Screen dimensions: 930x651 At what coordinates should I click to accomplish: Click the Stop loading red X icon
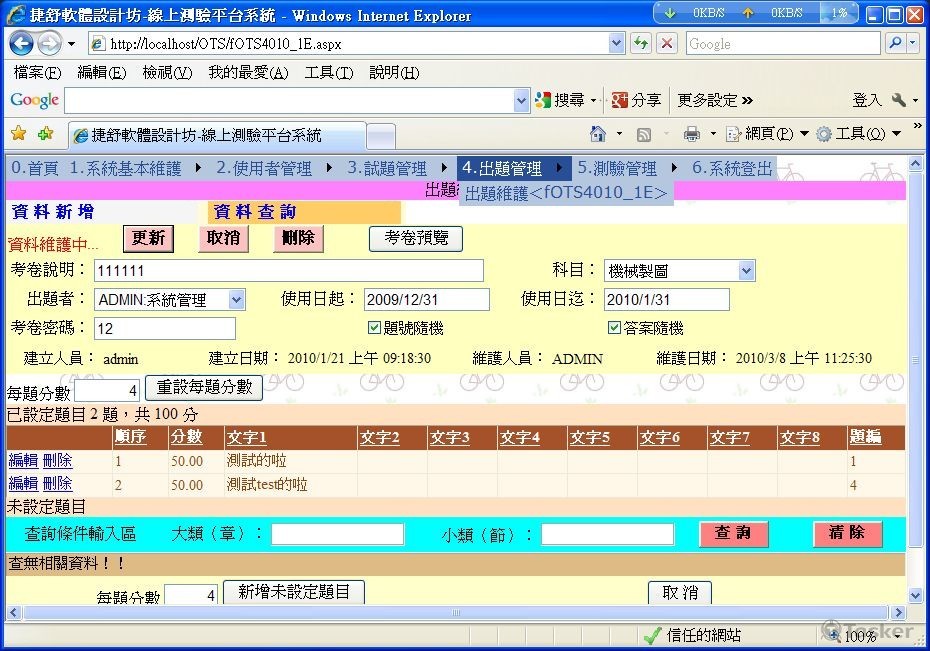(667, 44)
